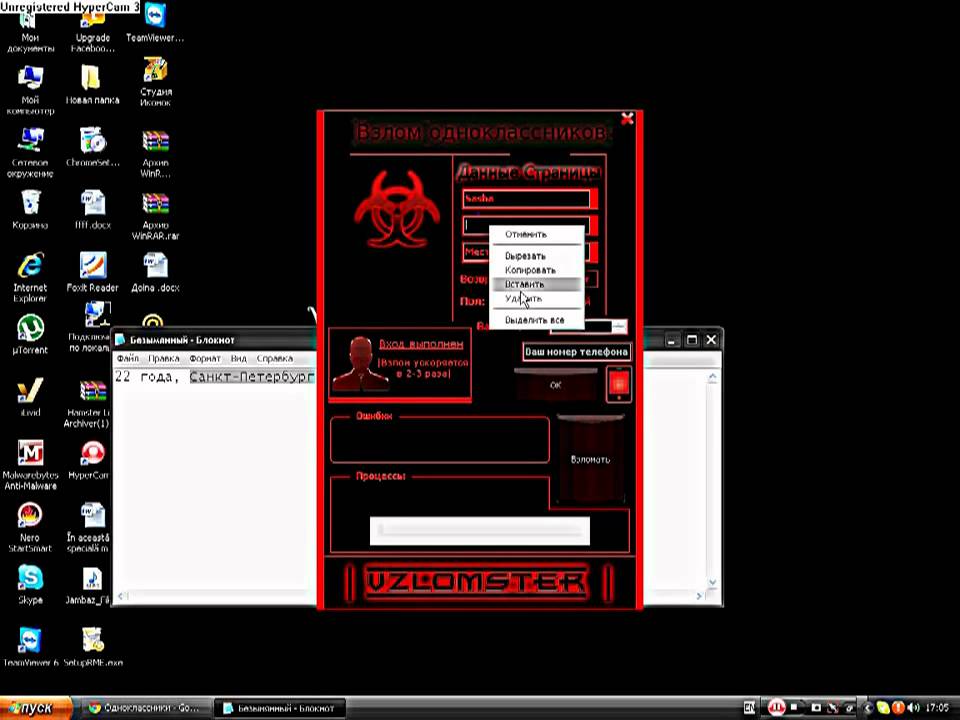Select the Новая папка folder icon
The height and width of the screenshot is (720, 960).
click(x=92, y=86)
